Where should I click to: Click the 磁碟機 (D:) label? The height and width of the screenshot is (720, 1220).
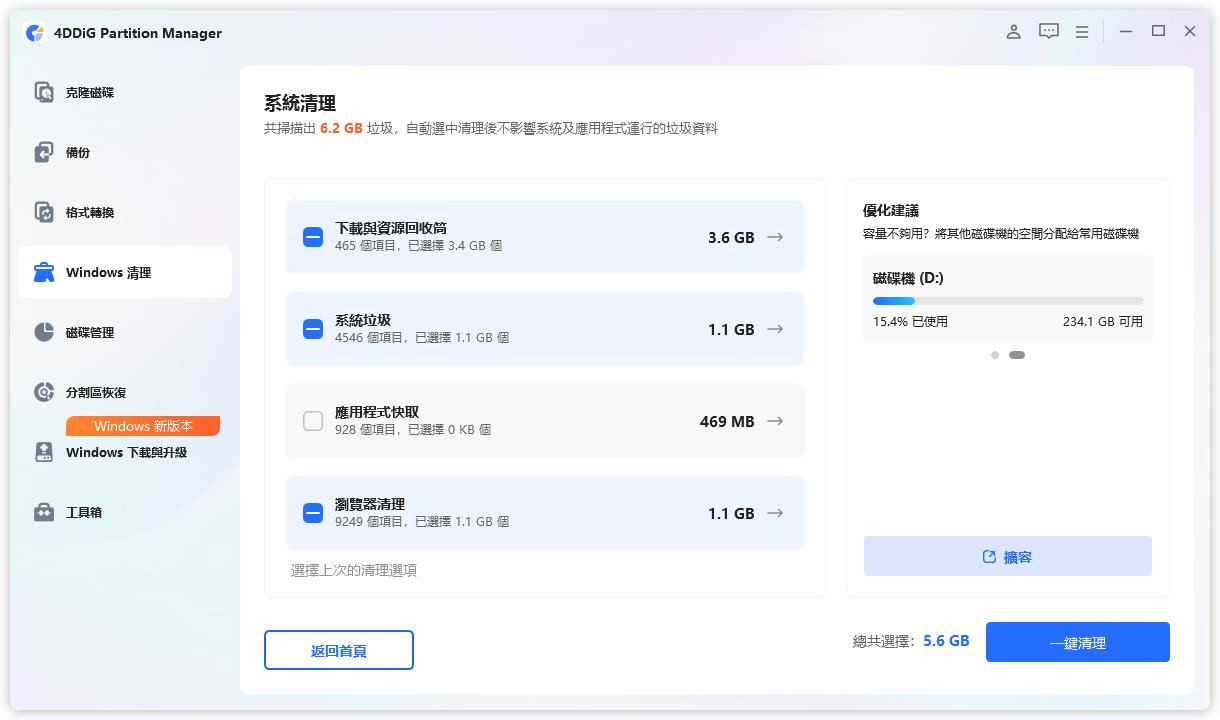coord(908,278)
